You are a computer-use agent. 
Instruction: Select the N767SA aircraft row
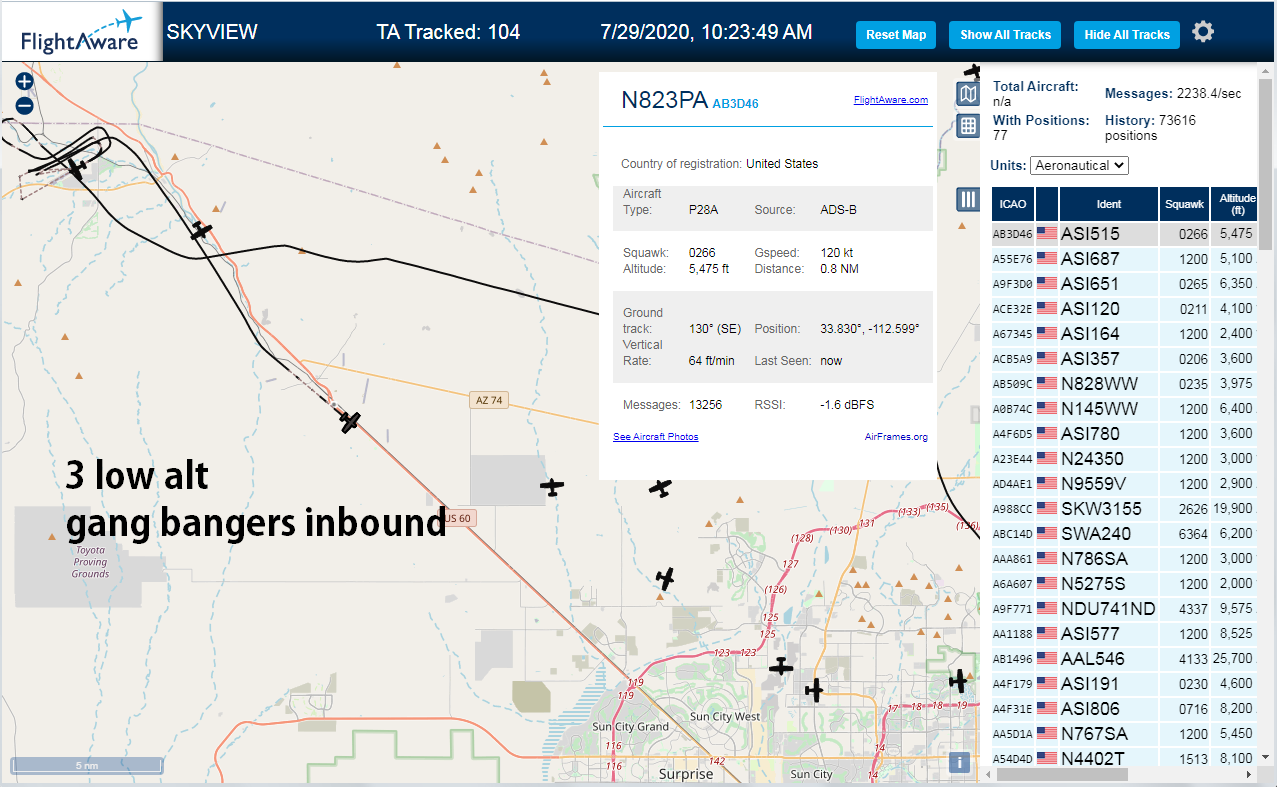pos(1124,734)
